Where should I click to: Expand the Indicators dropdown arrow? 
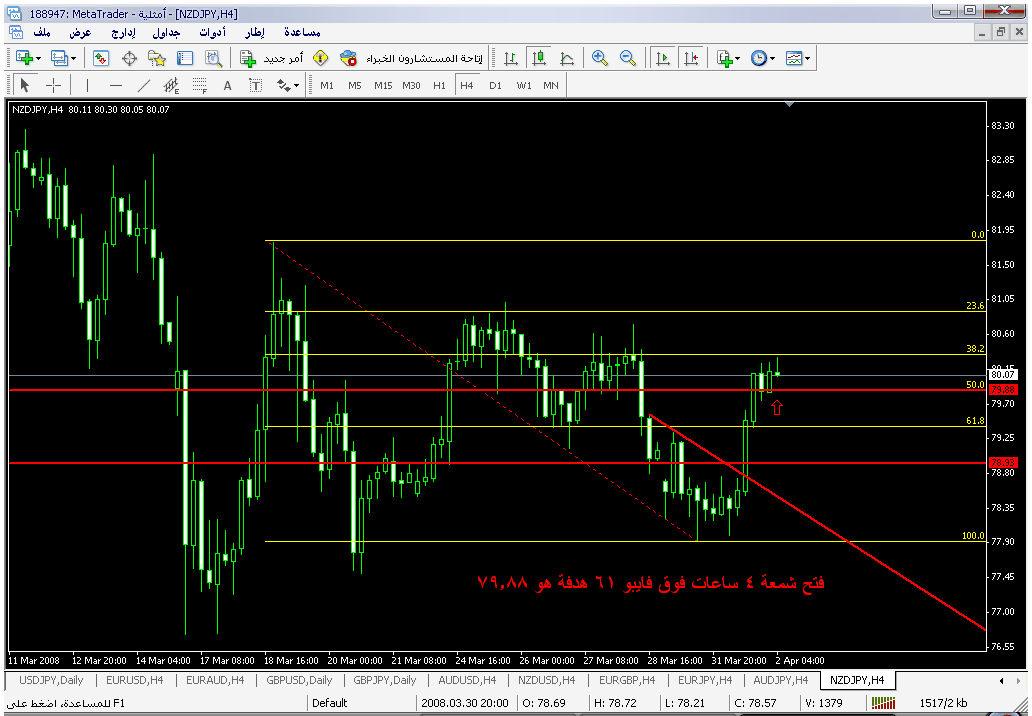[738, 59]
